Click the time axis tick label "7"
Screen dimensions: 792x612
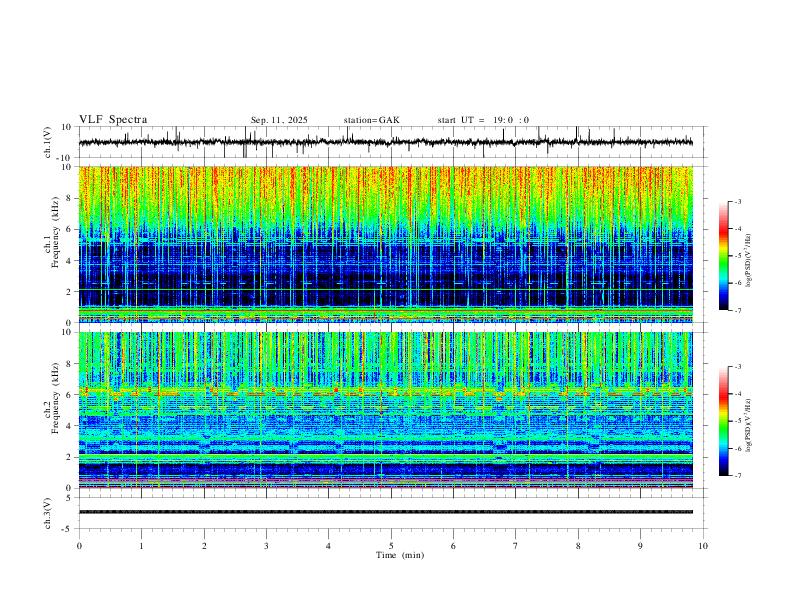pyautogui.click(x=516, y=546)
